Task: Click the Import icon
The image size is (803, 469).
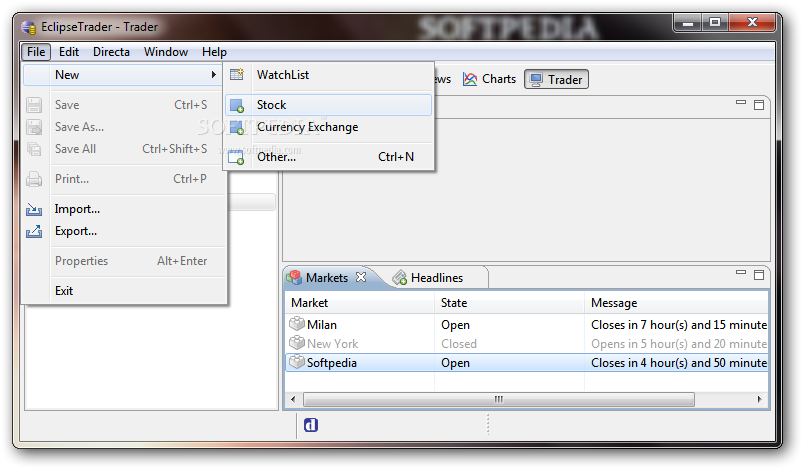Action: coord(34,209)
